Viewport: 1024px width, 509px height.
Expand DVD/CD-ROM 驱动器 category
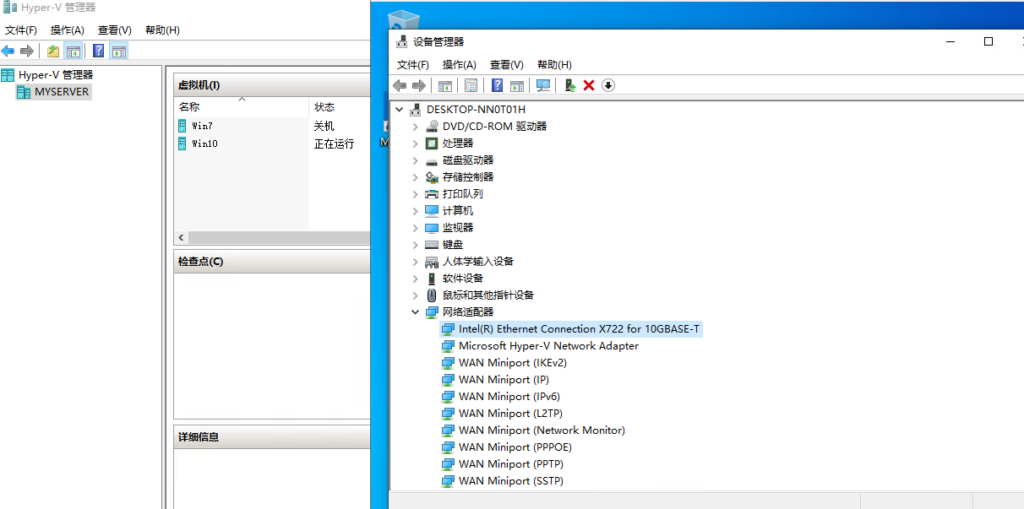(415, 126)
